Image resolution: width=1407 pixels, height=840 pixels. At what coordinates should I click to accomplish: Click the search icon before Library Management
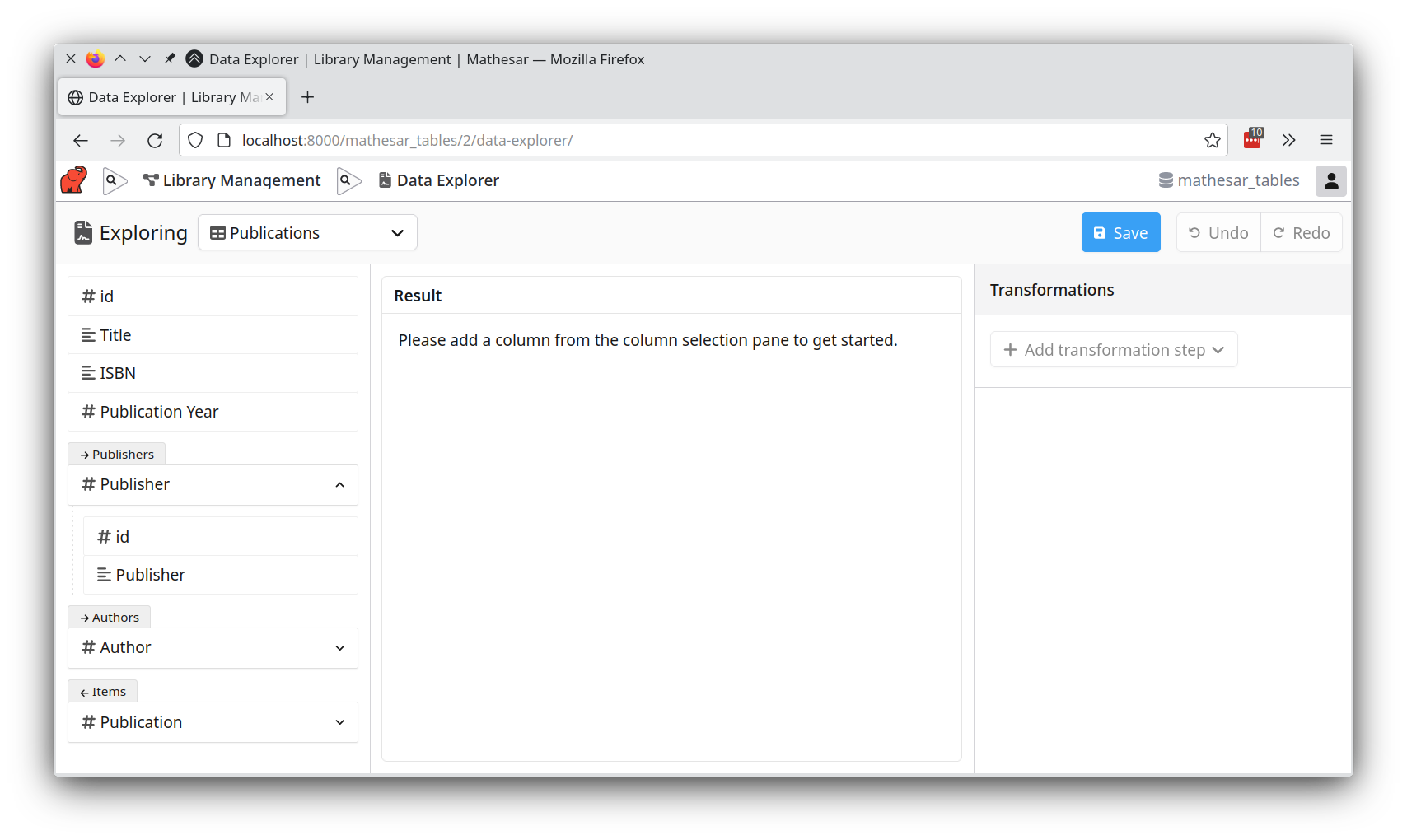point(115,180)
